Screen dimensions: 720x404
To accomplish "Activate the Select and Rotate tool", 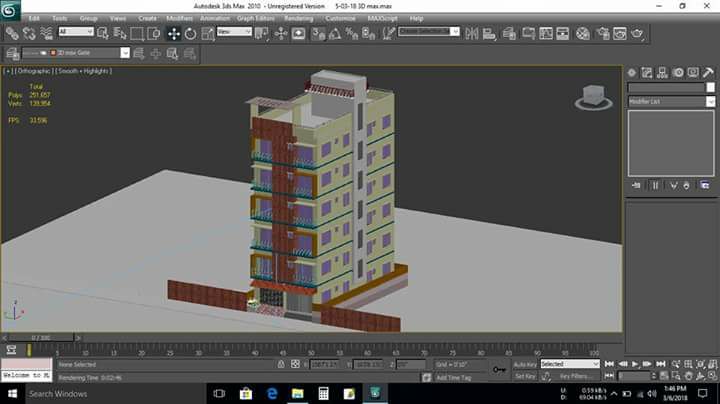I will [x=191, y=34].
